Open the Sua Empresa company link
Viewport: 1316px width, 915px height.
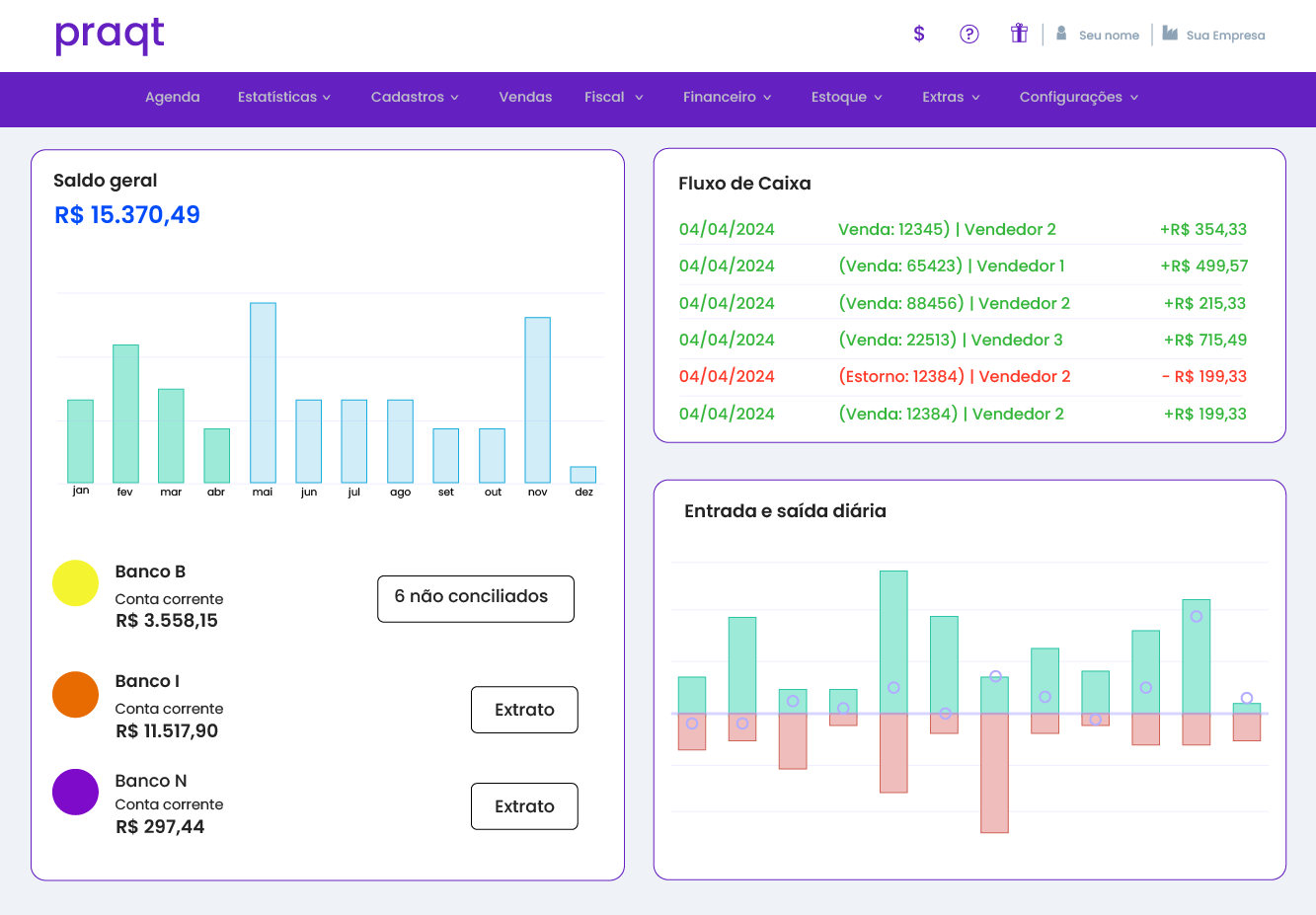click(x=1225, y=36)
